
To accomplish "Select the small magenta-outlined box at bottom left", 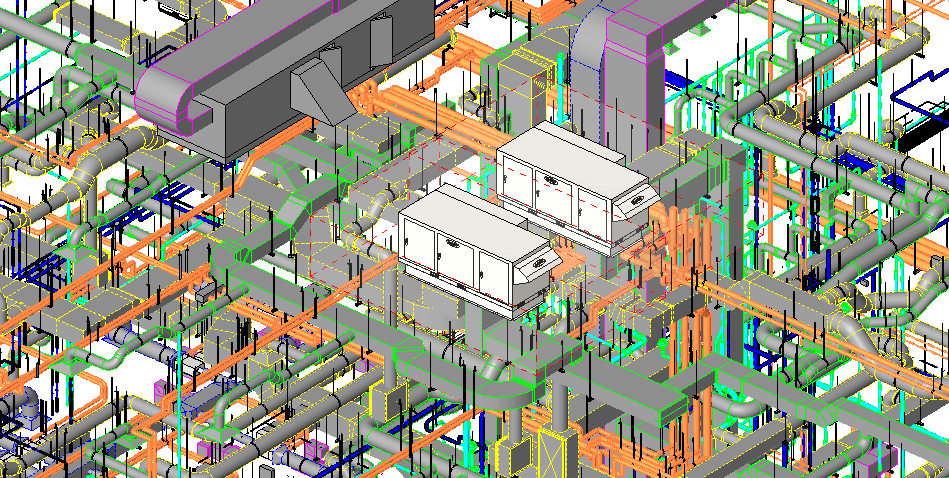I will [161, 388].
